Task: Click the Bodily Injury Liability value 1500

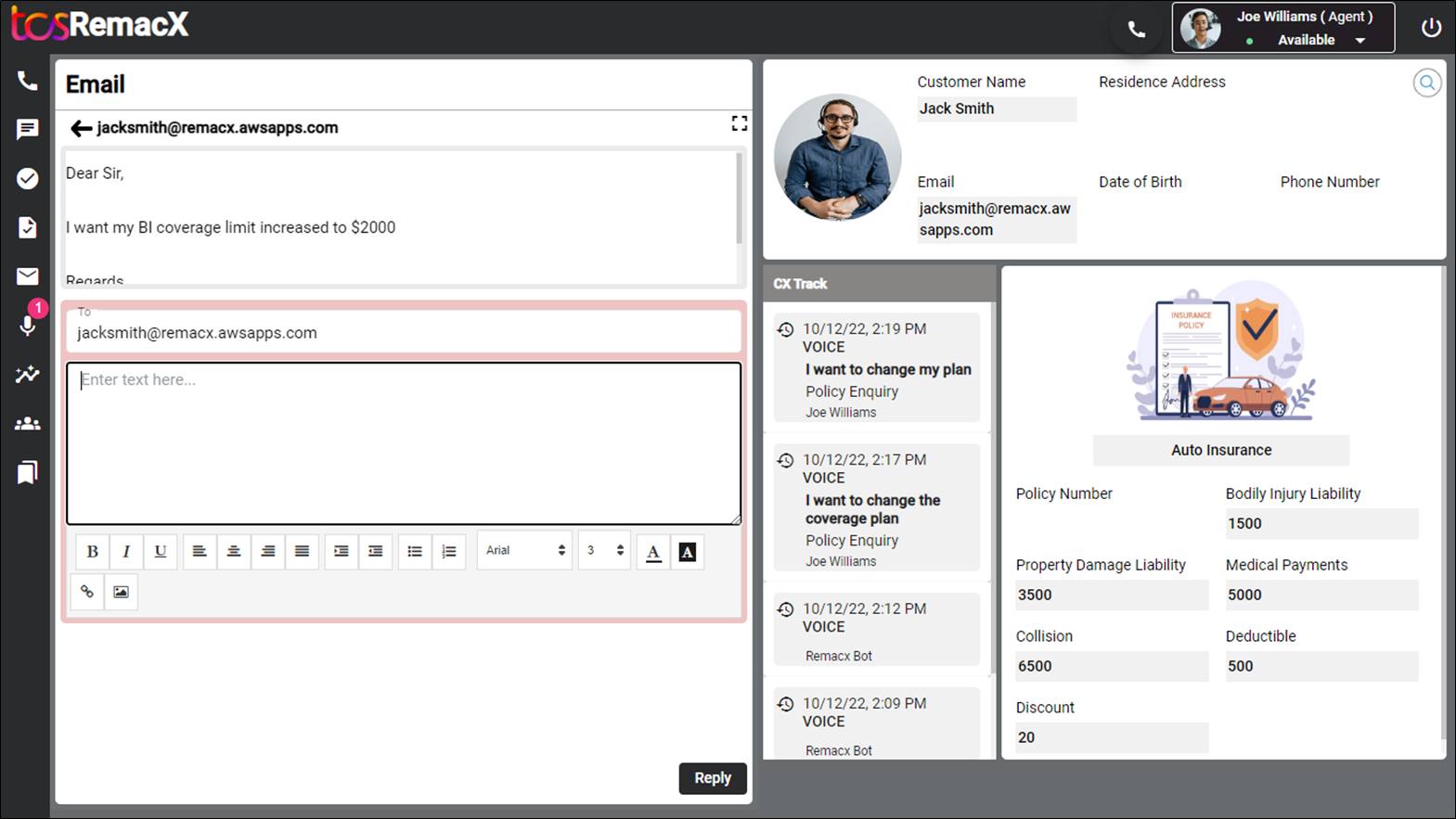Action: click(x=1321, y=523)
